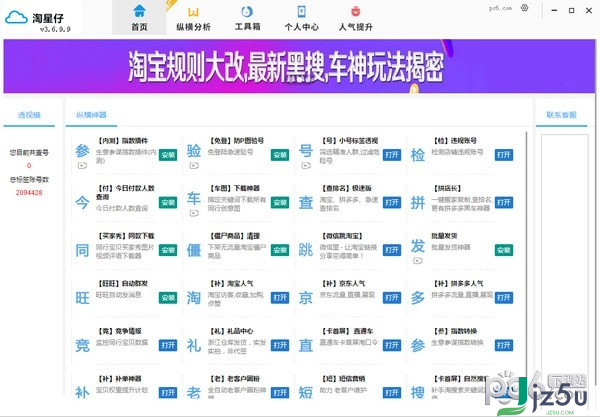Click the 跳 icon for 微信跳淘宝

(306, 250)
